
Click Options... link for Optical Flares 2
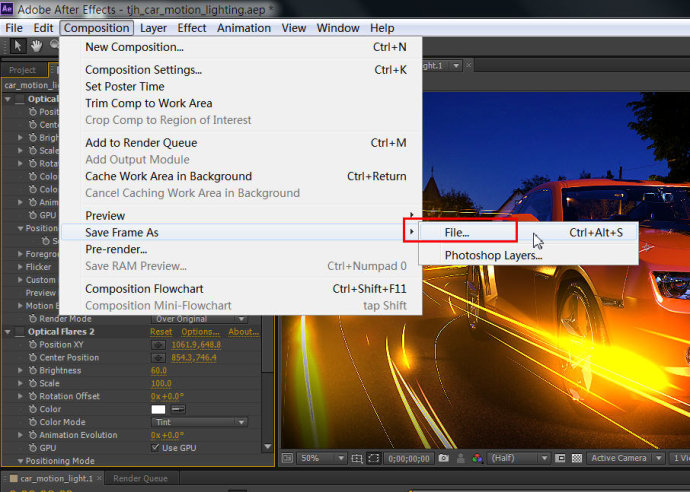tap(200, 332)
